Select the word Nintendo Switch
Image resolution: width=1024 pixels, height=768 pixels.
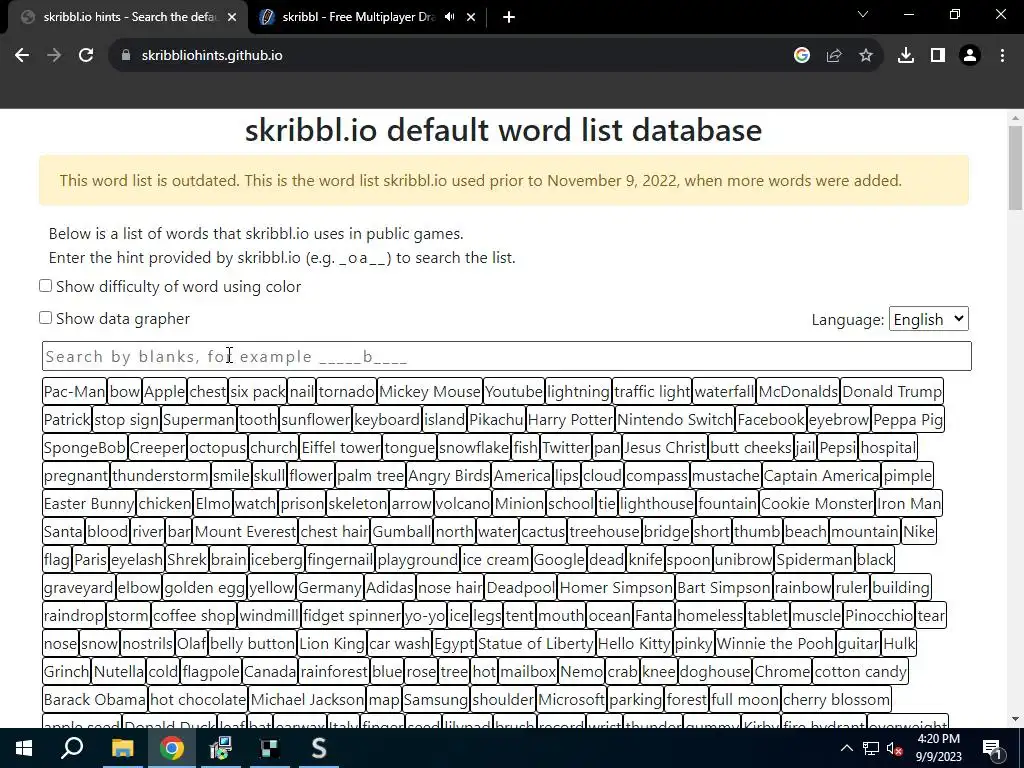pos(675,420)
